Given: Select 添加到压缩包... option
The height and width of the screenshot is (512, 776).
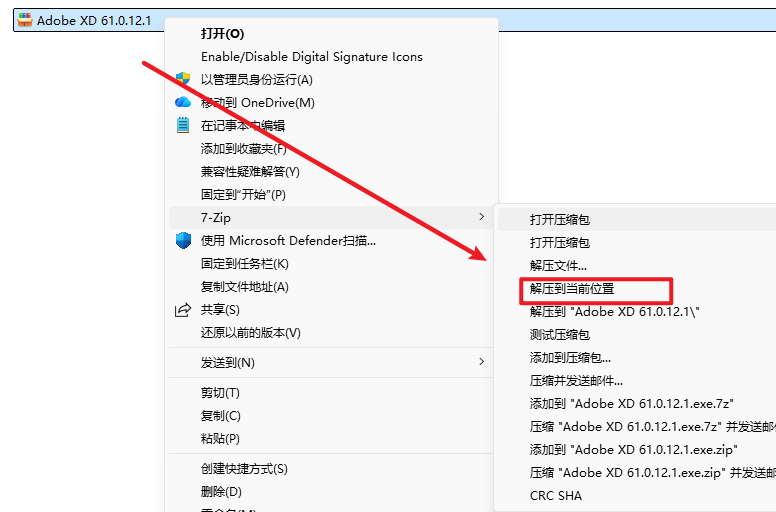Looking at the screenshot, I should [x=570, y=358].
